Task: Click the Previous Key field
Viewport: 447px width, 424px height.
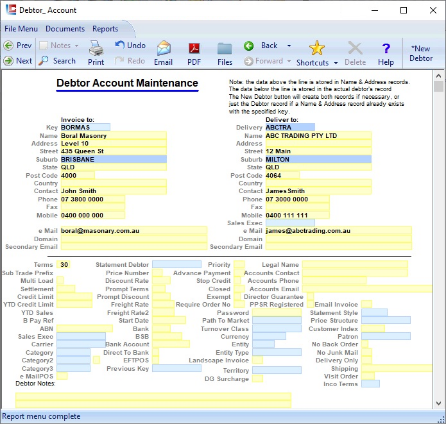Action: point(177,368)
